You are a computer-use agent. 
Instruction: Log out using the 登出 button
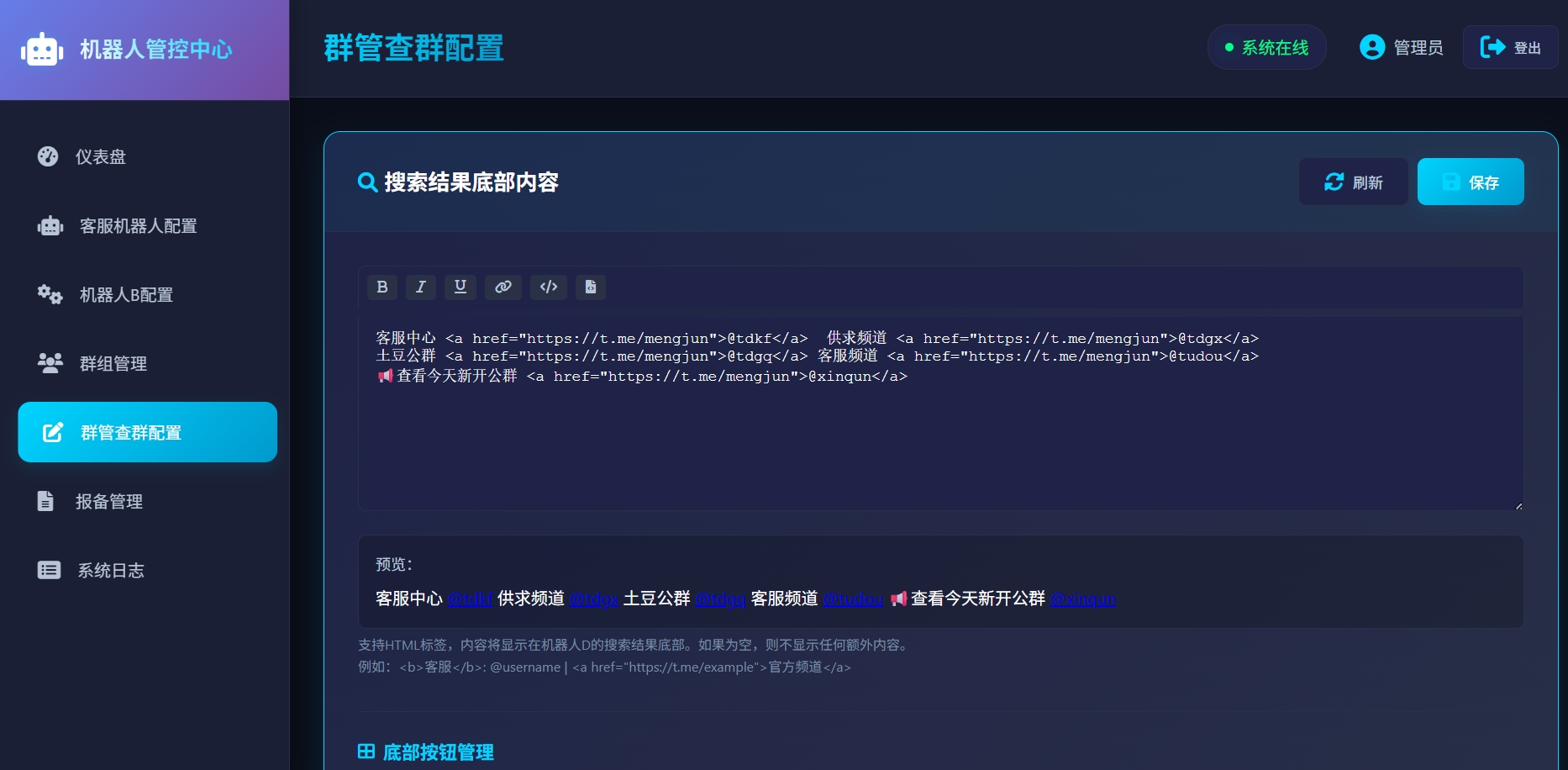click(1510, 47)
